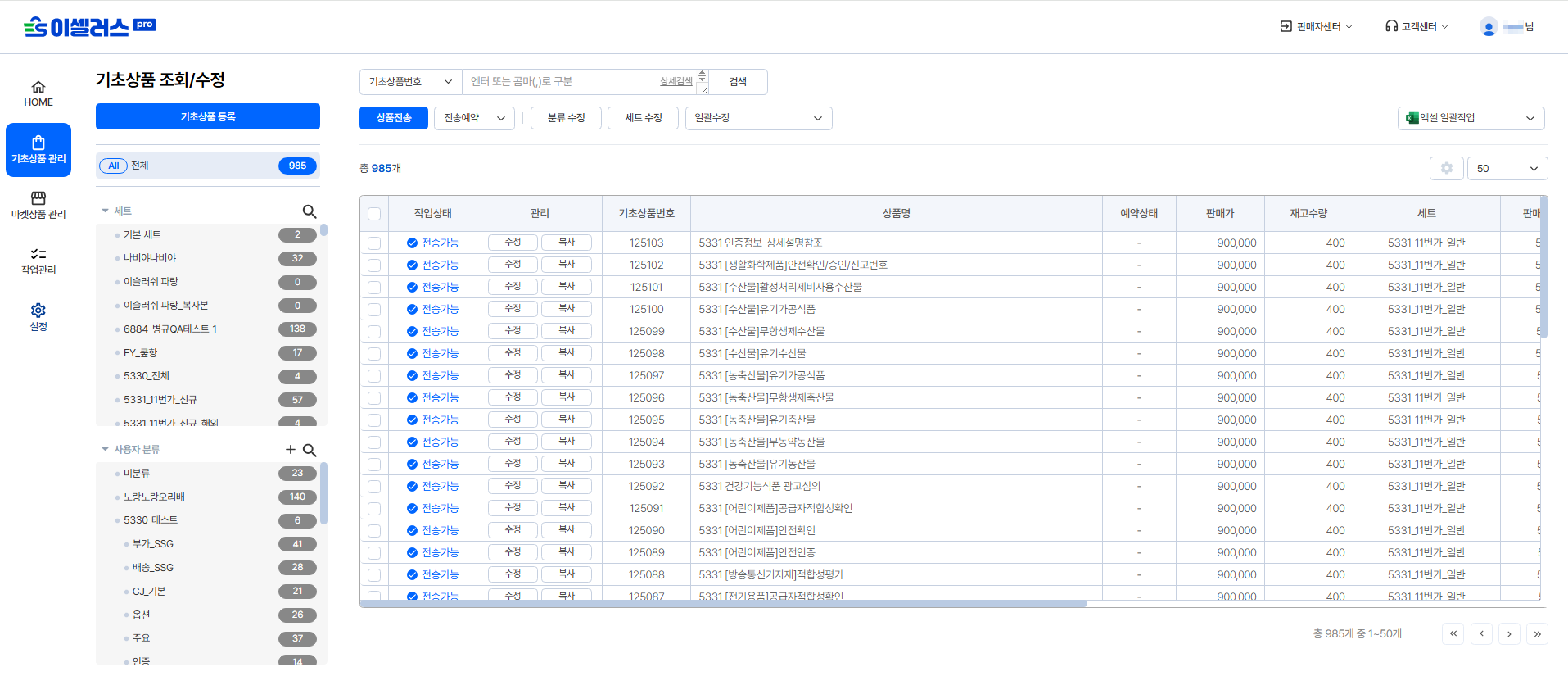
Task: Click 상품전송 button
Action: tap(394, 118)
